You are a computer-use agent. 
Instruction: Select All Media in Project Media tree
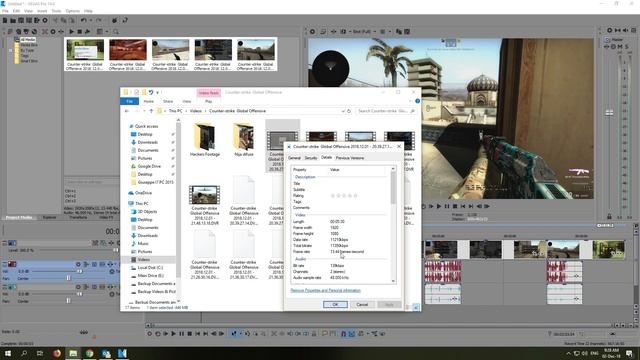click(x=27, y=40)
